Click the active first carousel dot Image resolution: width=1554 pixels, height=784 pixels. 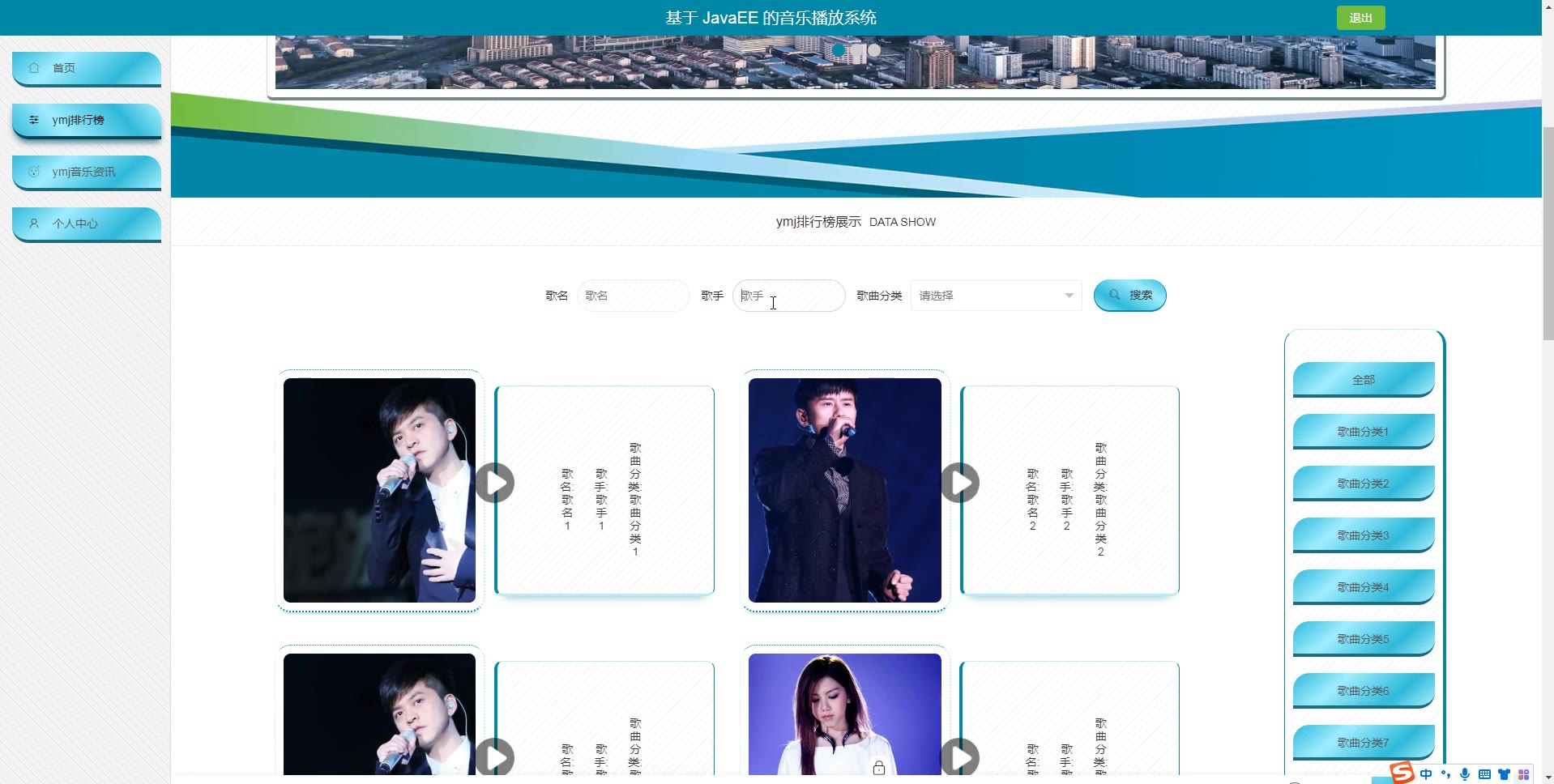pyautogui.click(x=839, y=50)
